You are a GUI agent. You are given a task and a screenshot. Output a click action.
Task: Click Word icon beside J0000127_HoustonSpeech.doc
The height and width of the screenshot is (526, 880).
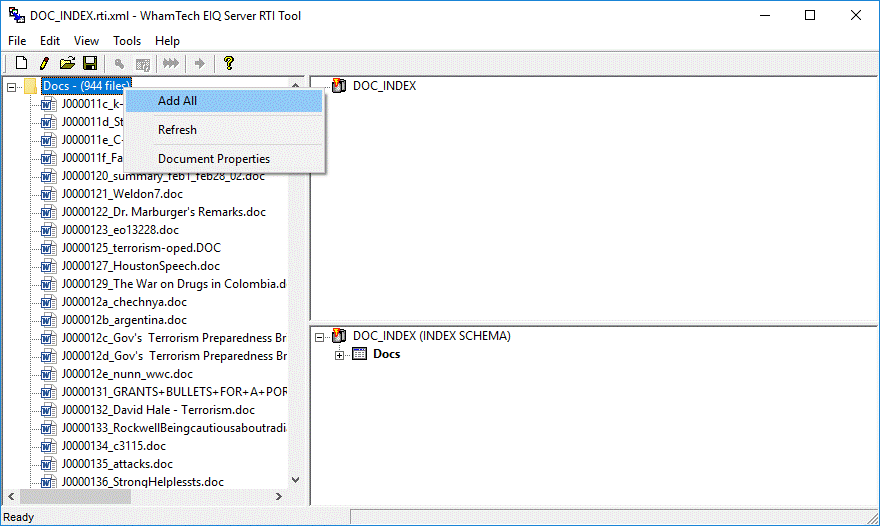click(49, 266)
